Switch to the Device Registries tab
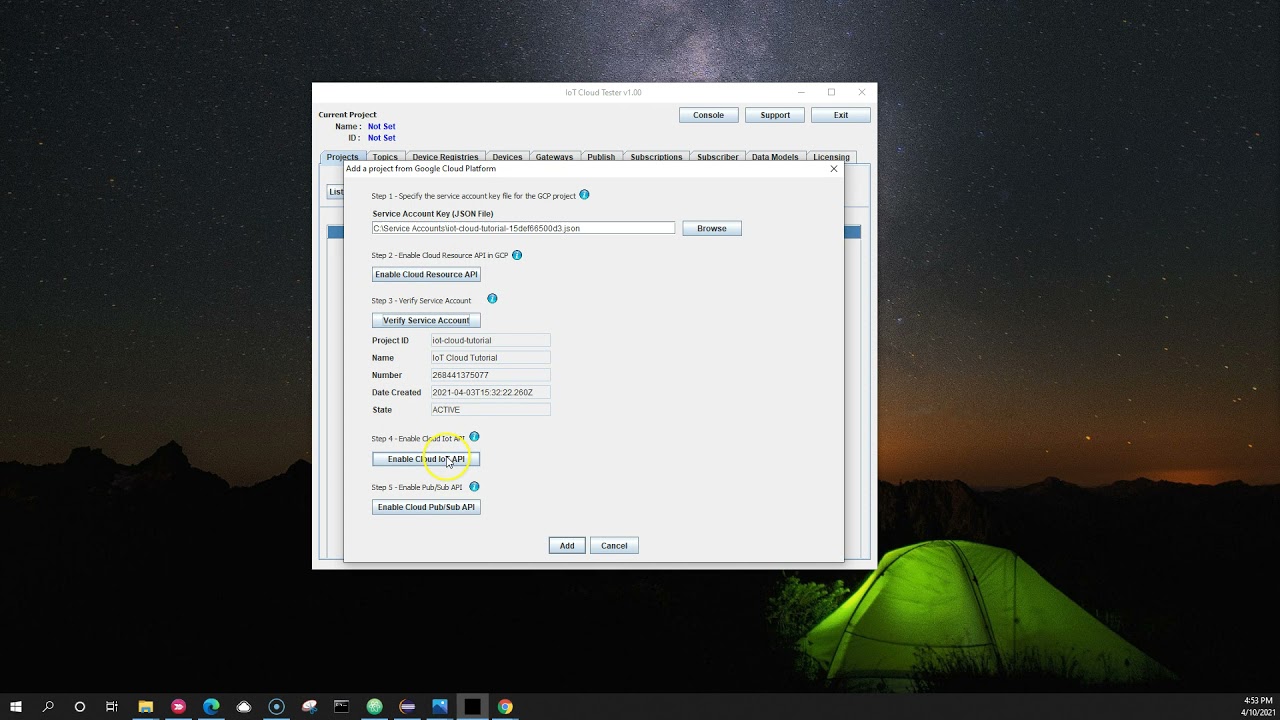Viewport: 1280px width, 720px height. [x=445, y=157]
